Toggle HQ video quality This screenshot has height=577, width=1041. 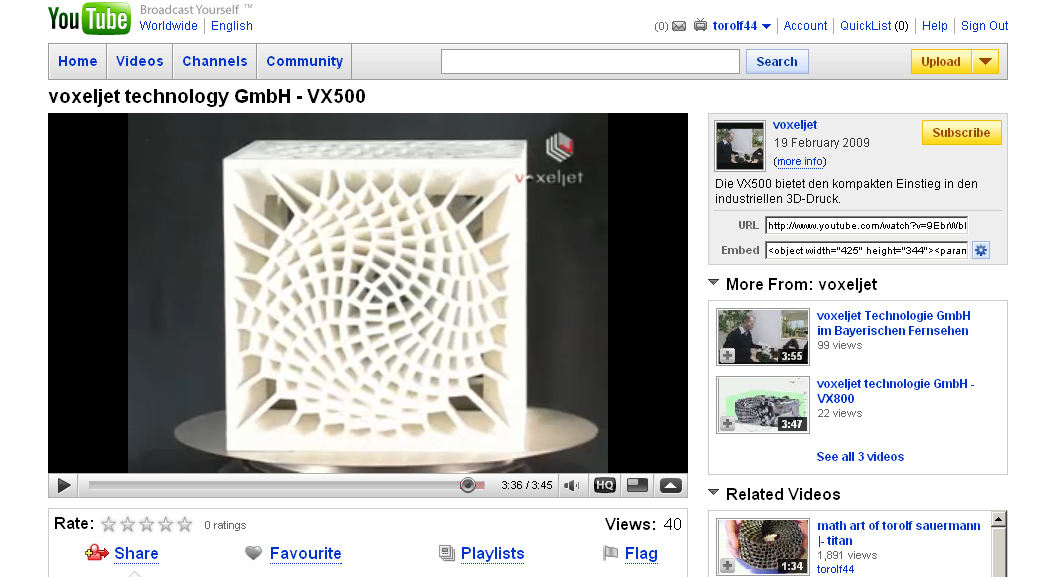[x=604, y=485]
